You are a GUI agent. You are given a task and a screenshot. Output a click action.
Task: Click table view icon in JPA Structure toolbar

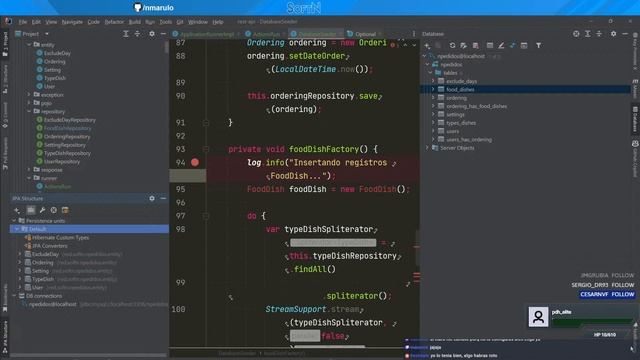point(65,210)
